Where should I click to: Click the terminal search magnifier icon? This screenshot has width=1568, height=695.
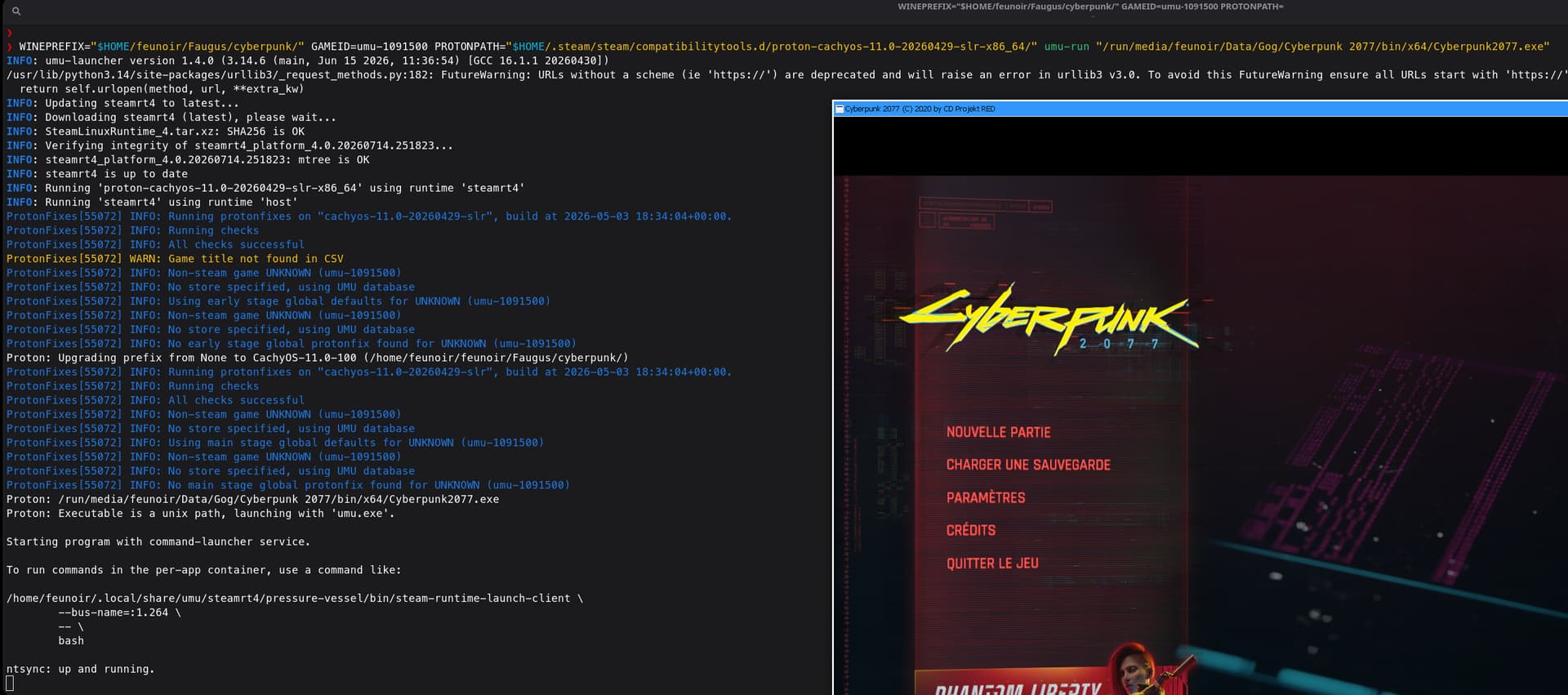16,11
